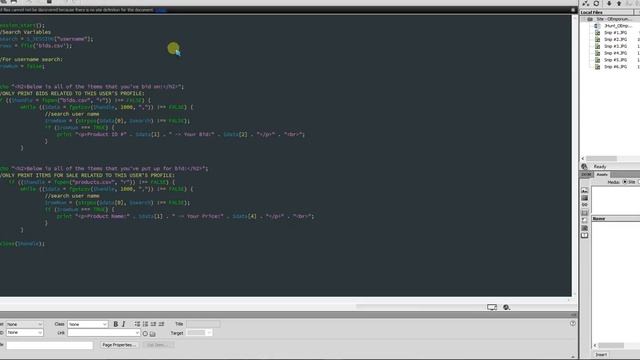Click the ONLY PRINT BIDS RELATED comment line

tap(72, 93)
